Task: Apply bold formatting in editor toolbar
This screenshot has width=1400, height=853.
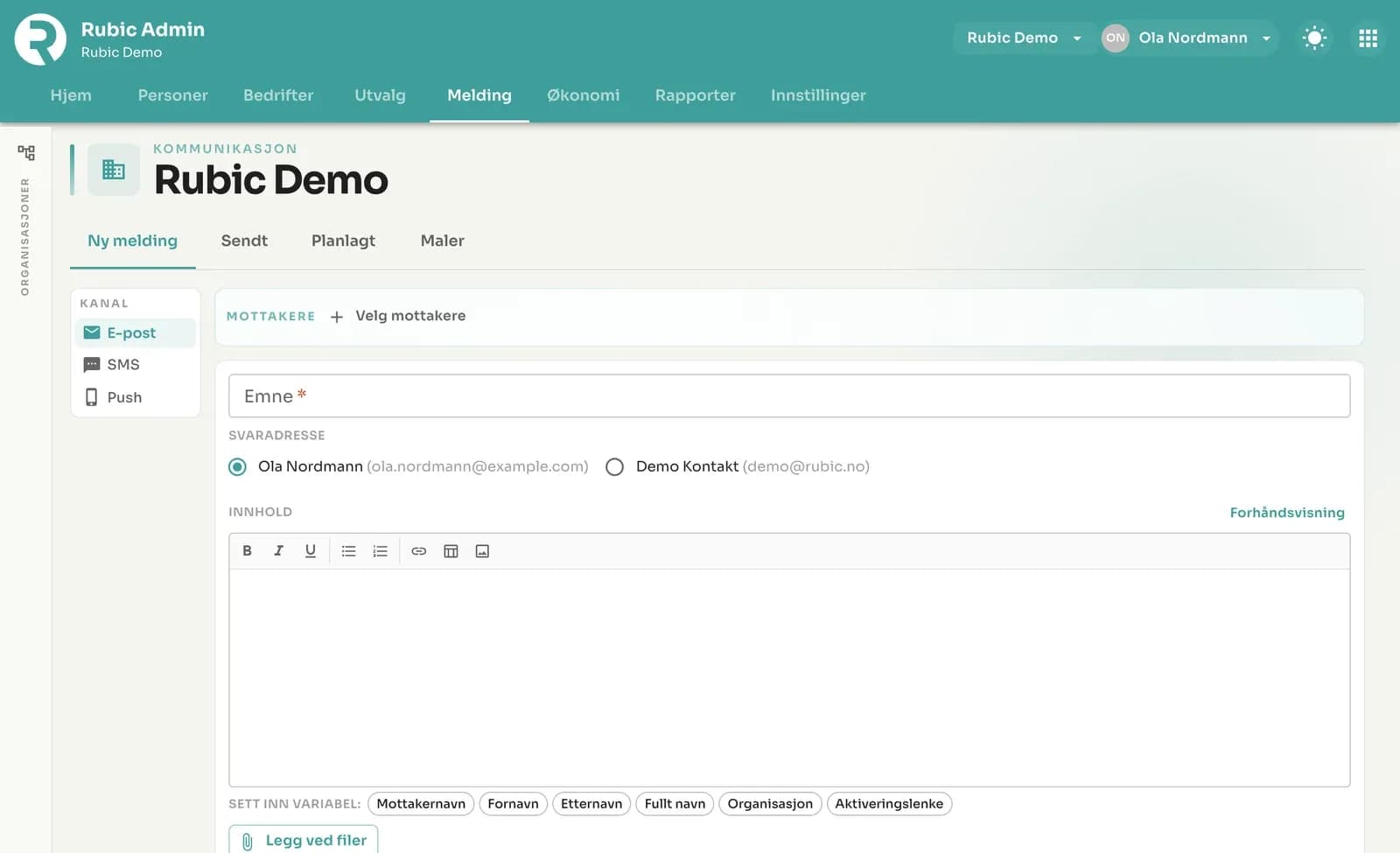Action: [x=248, y=551]
